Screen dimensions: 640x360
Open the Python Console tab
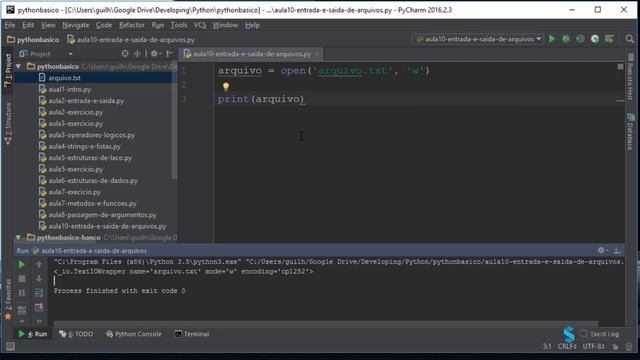pyautogui.click(x=134, y=334)
